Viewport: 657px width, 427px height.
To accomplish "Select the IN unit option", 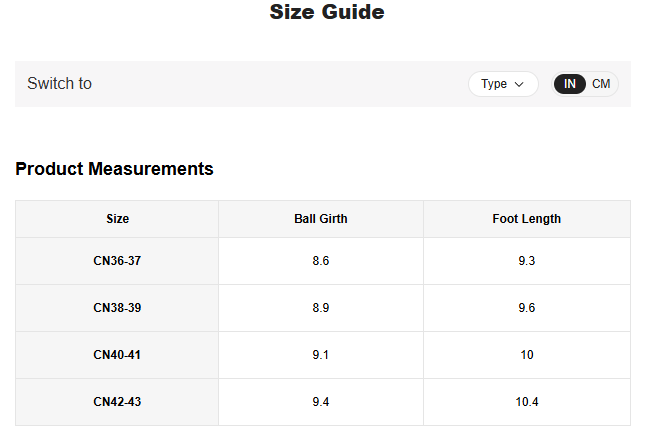I will point(570,84).
